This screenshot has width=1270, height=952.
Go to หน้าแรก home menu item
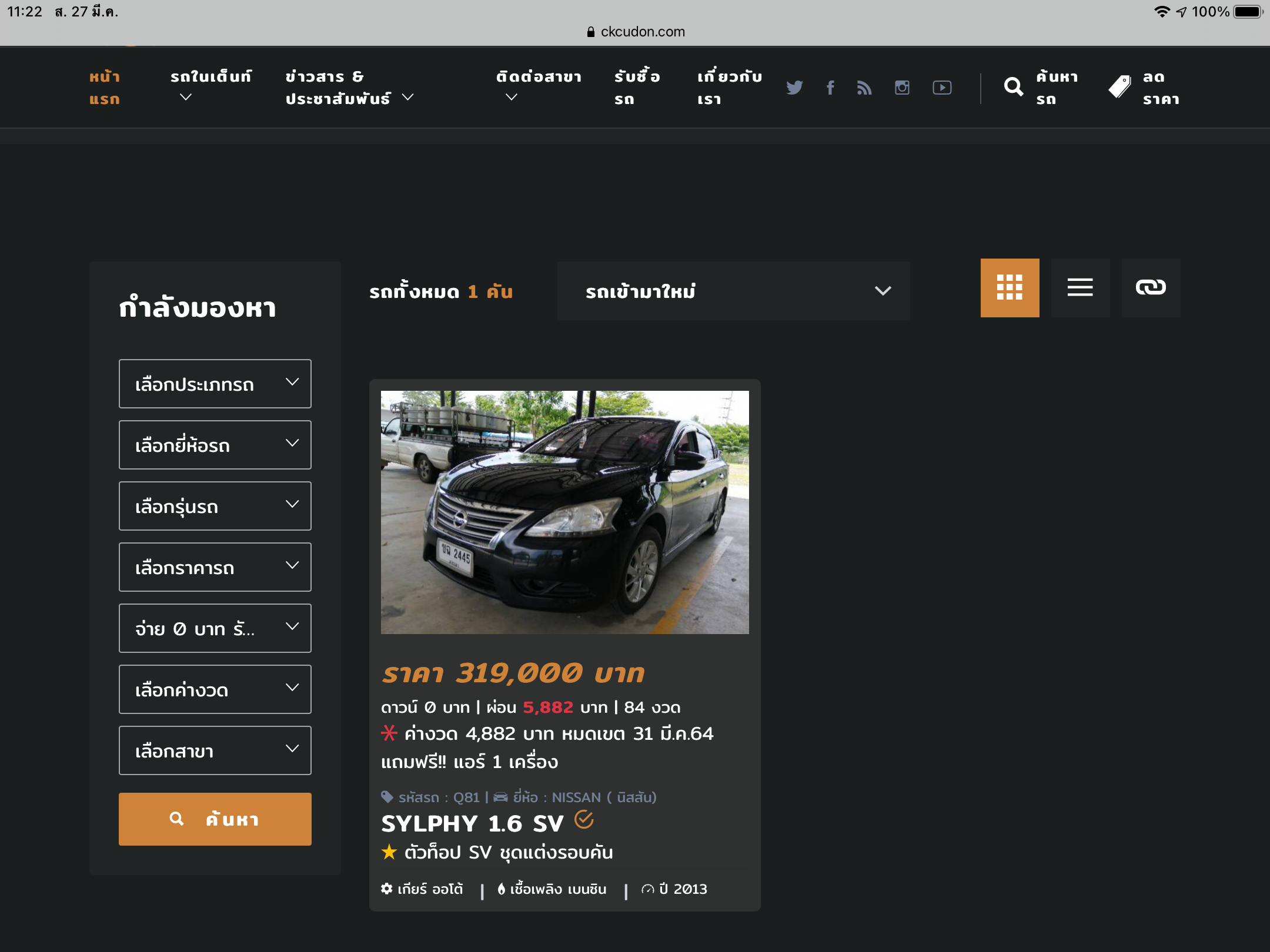(105, 88)
